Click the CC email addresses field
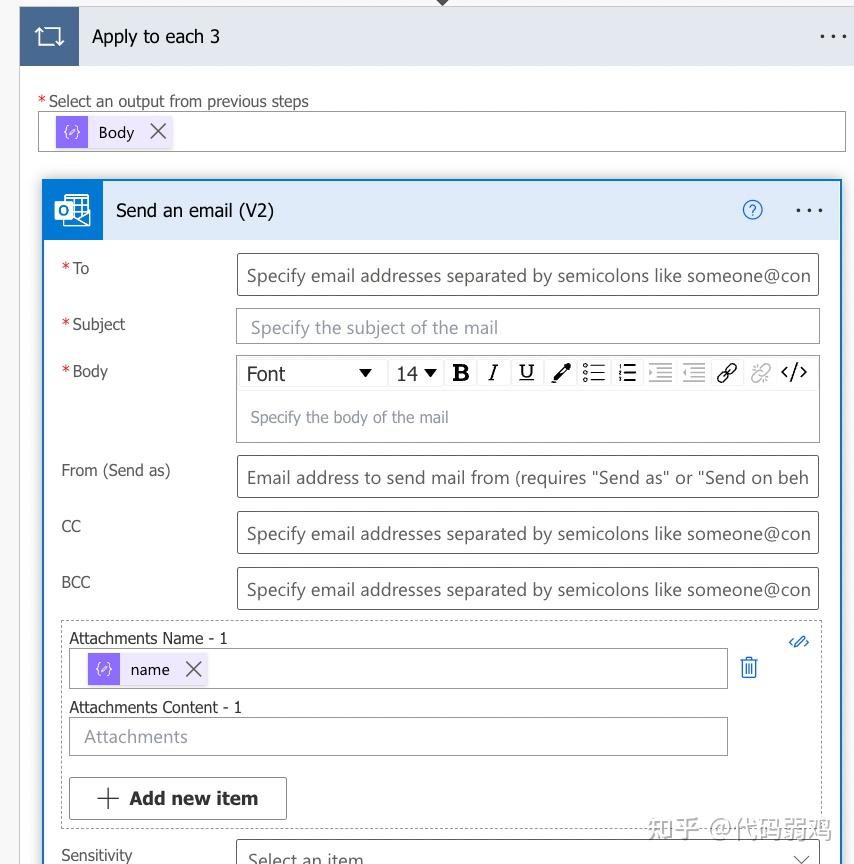 [x=527, y=533]
